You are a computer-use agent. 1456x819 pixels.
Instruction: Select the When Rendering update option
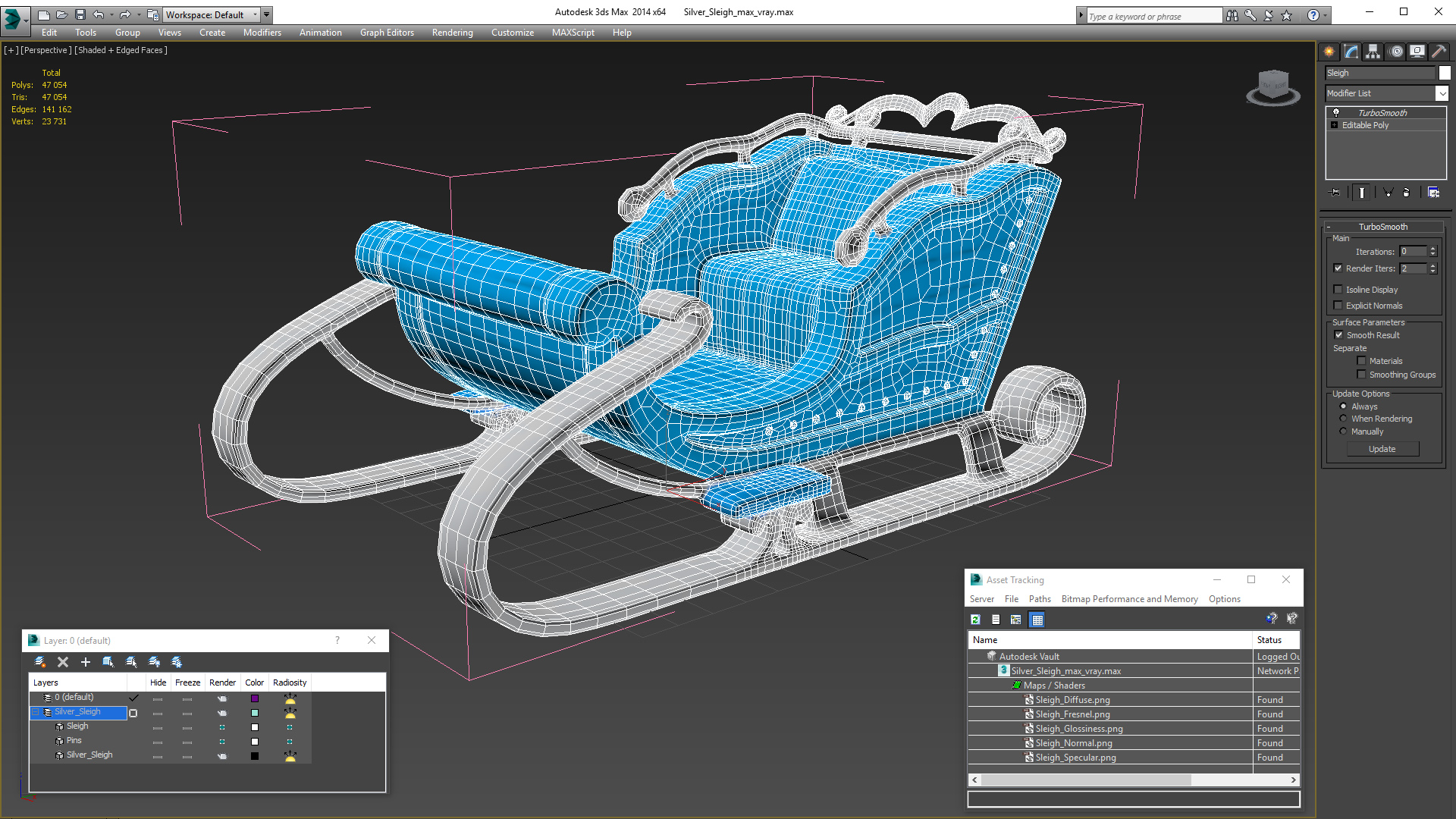point(1344,419)
